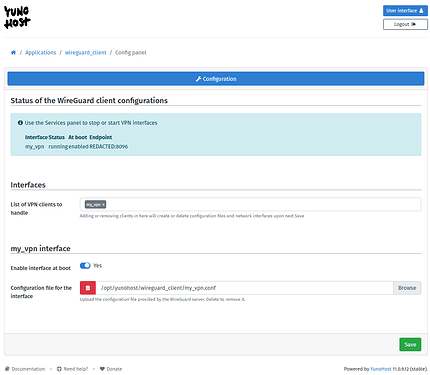This screenshot has width=430, height=375.
Task: Click the heart icon next to Donate
Action: [x=102, y=369]
